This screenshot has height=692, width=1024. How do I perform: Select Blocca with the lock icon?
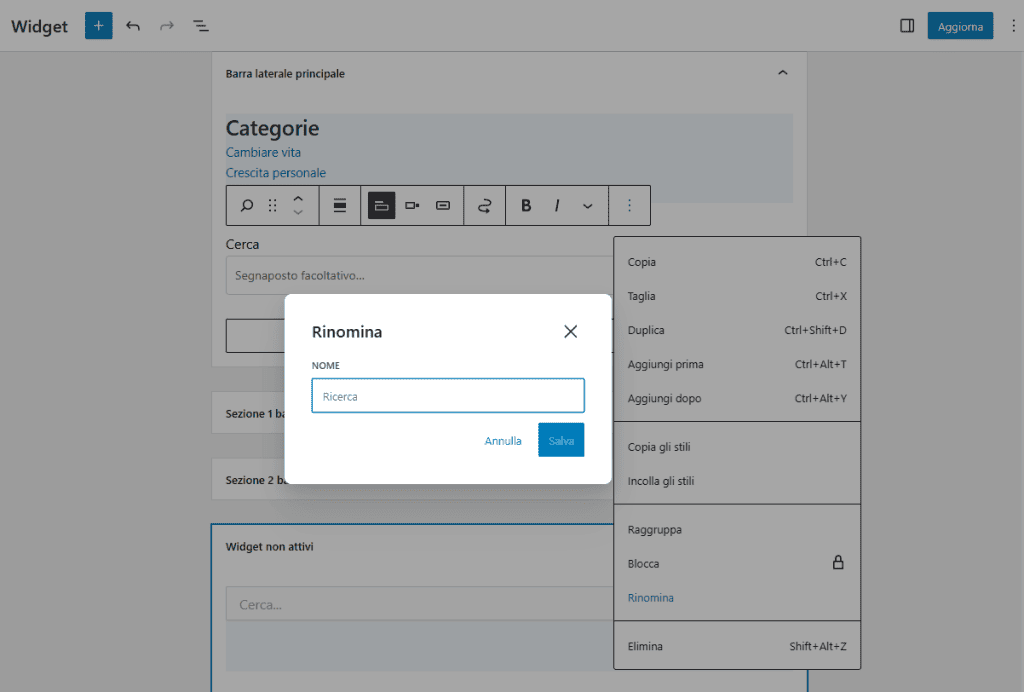pos(737,563)
